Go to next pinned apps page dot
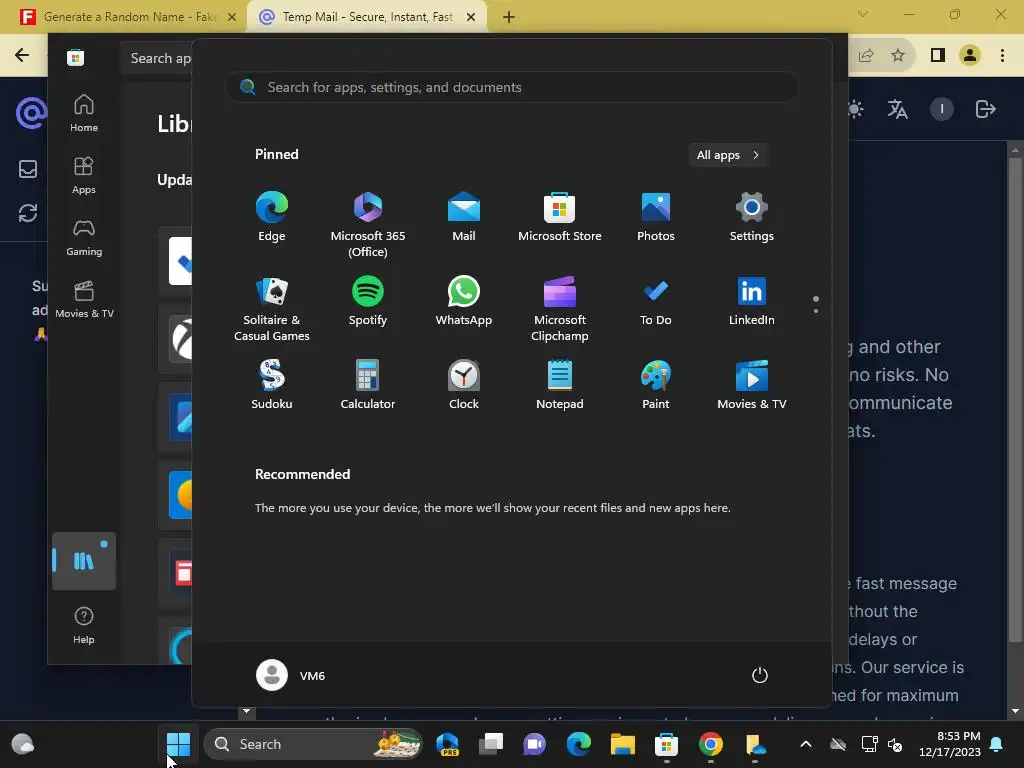The image size is (1024, 768). (x=816, y=311)
